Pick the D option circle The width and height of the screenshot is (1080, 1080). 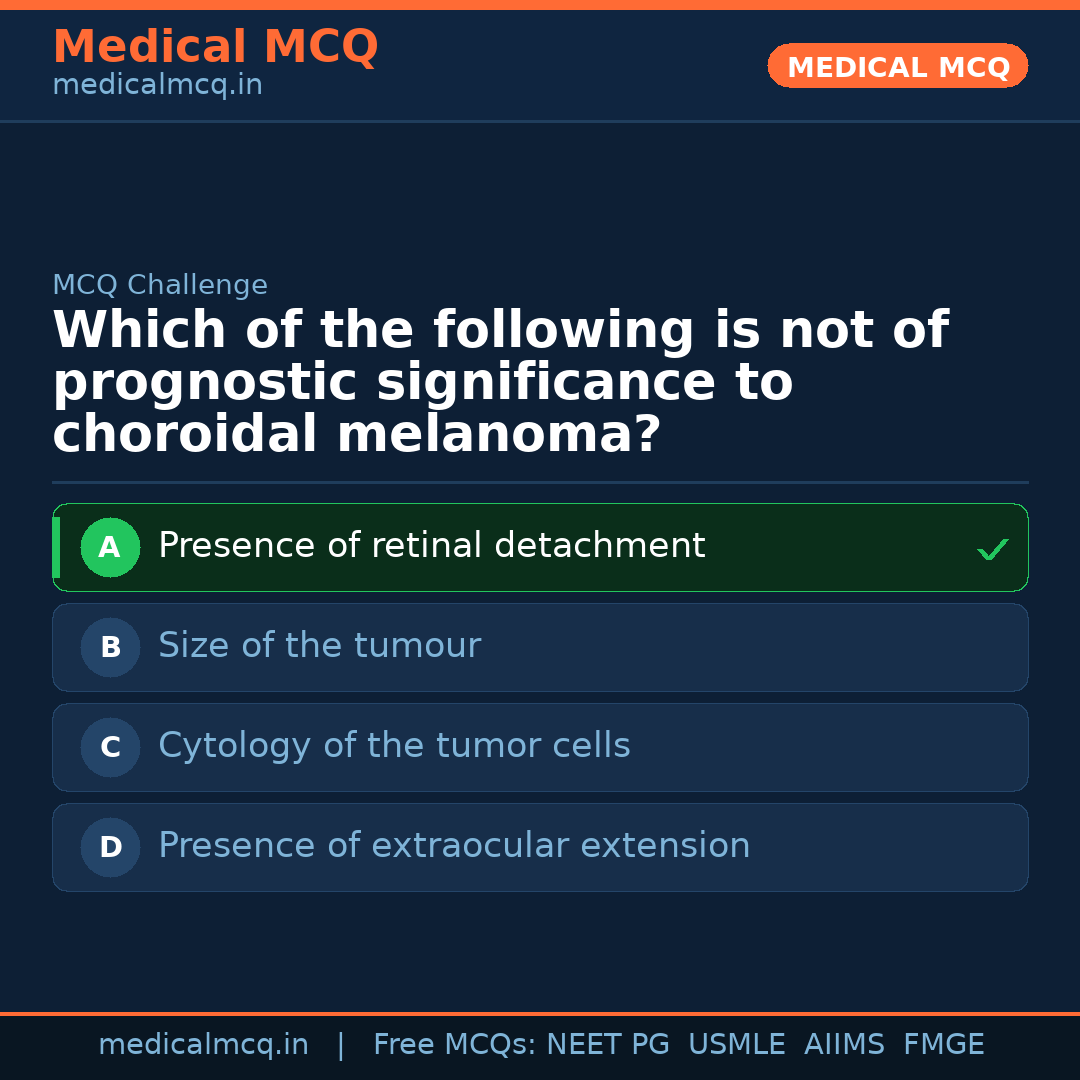pyautogui.click(x=110, y=847)
